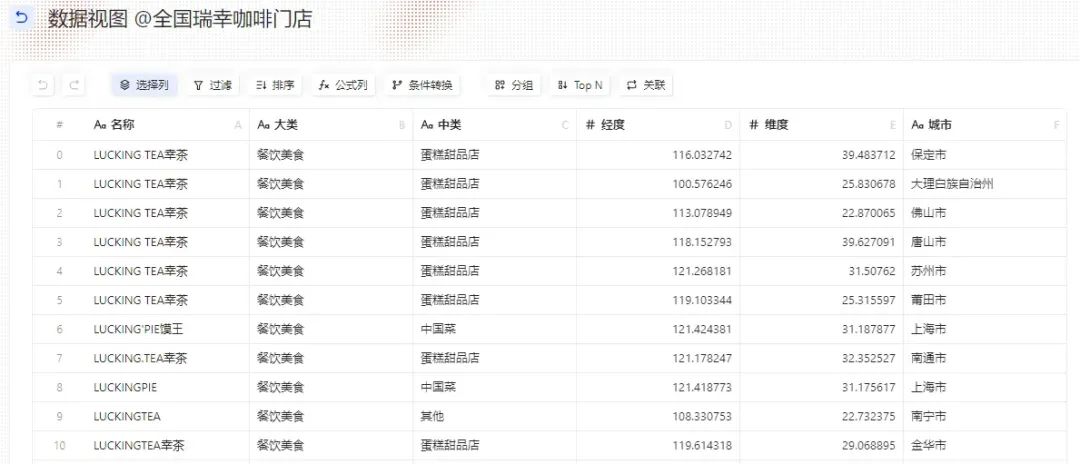The height and width of the screenshot is (464, 1080).
Task: Click the back arrow icon beside 数据视图
Action: [x=22, y=18]
